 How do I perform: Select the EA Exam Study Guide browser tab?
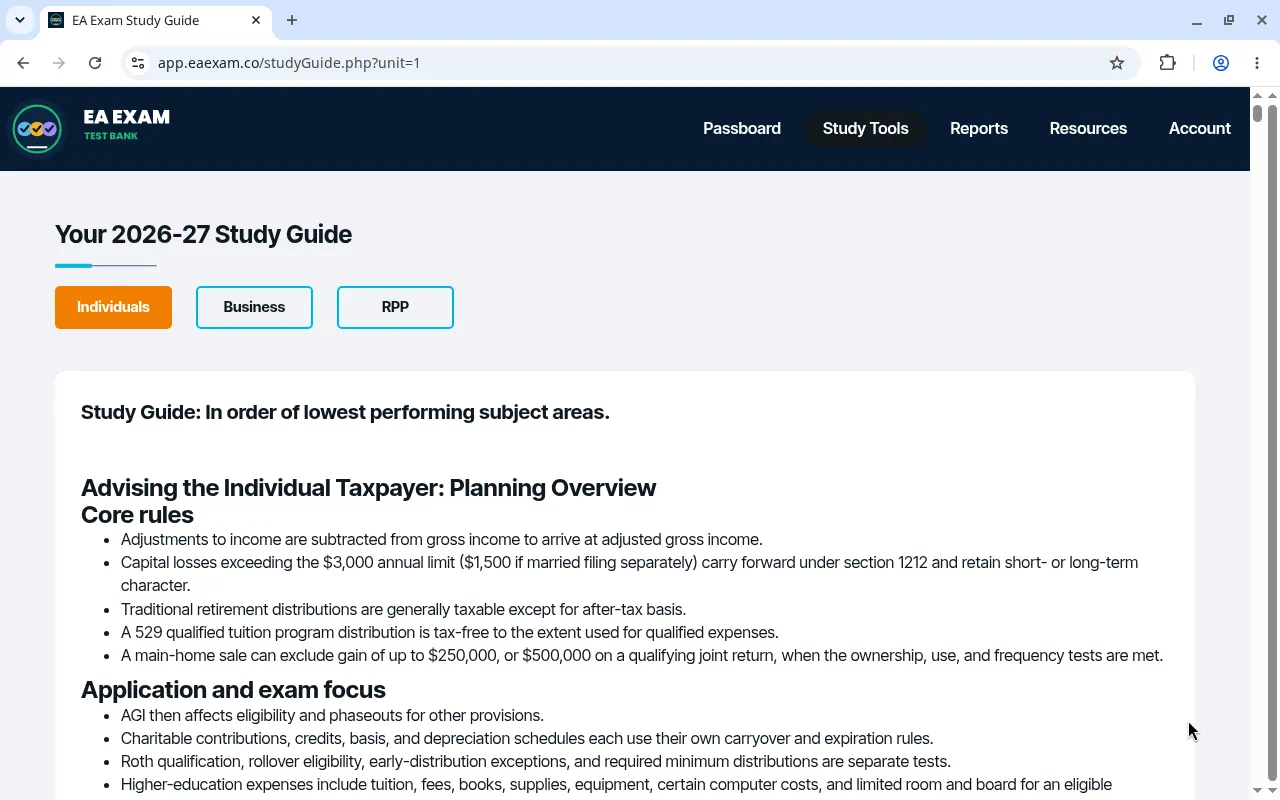pos(155,21)
